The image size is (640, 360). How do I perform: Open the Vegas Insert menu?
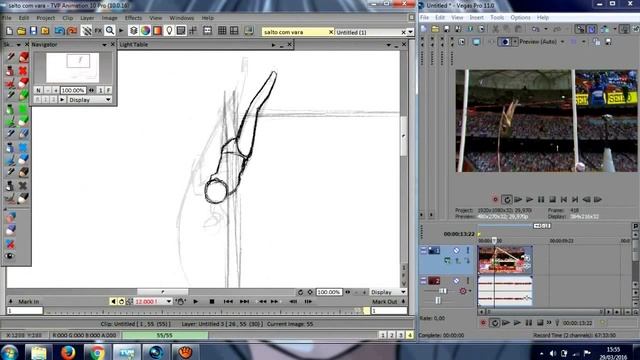click(x=476, y=18)
